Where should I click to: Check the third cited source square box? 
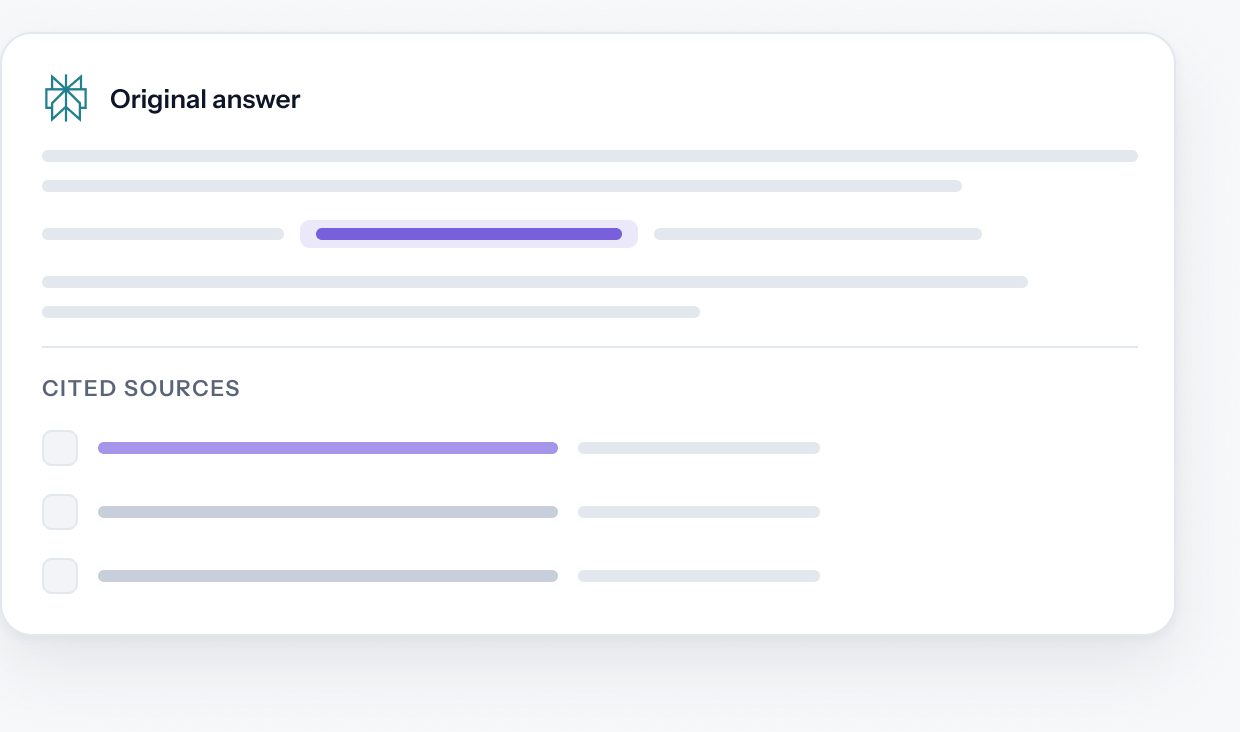click(60, 576)
